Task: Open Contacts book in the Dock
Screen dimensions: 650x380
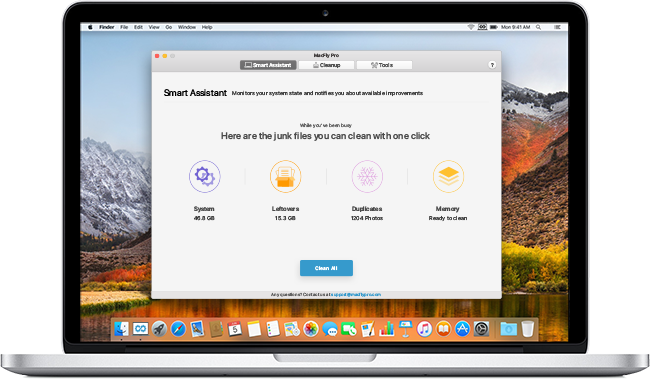Action: pyautogui.click(x=216, y=329)
